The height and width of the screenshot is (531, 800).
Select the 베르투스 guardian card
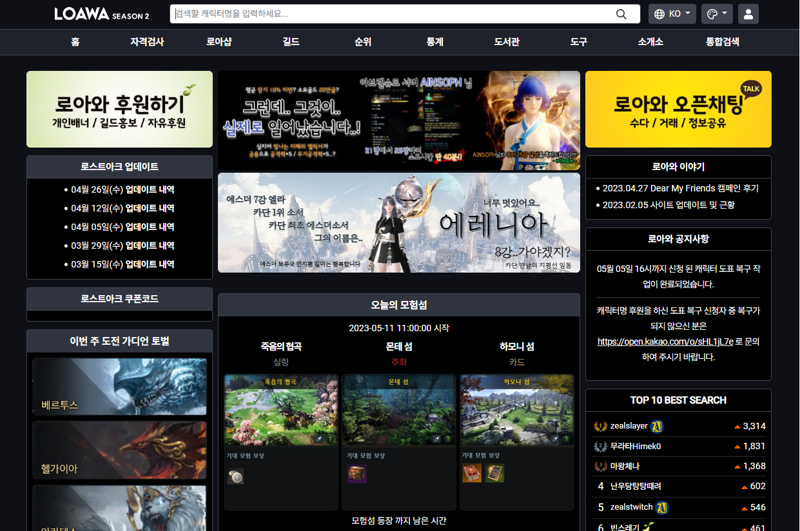coord(119,386)
